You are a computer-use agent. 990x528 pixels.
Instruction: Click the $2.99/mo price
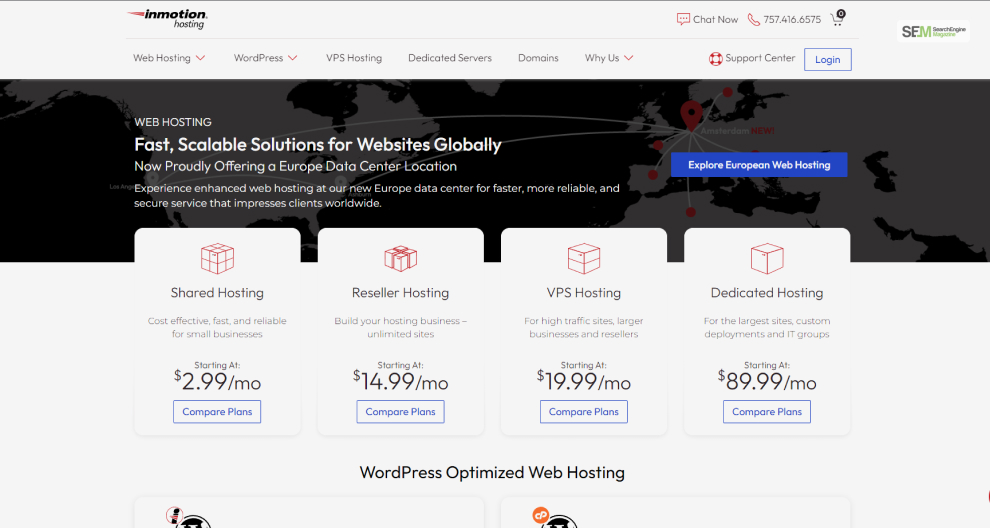217,381
